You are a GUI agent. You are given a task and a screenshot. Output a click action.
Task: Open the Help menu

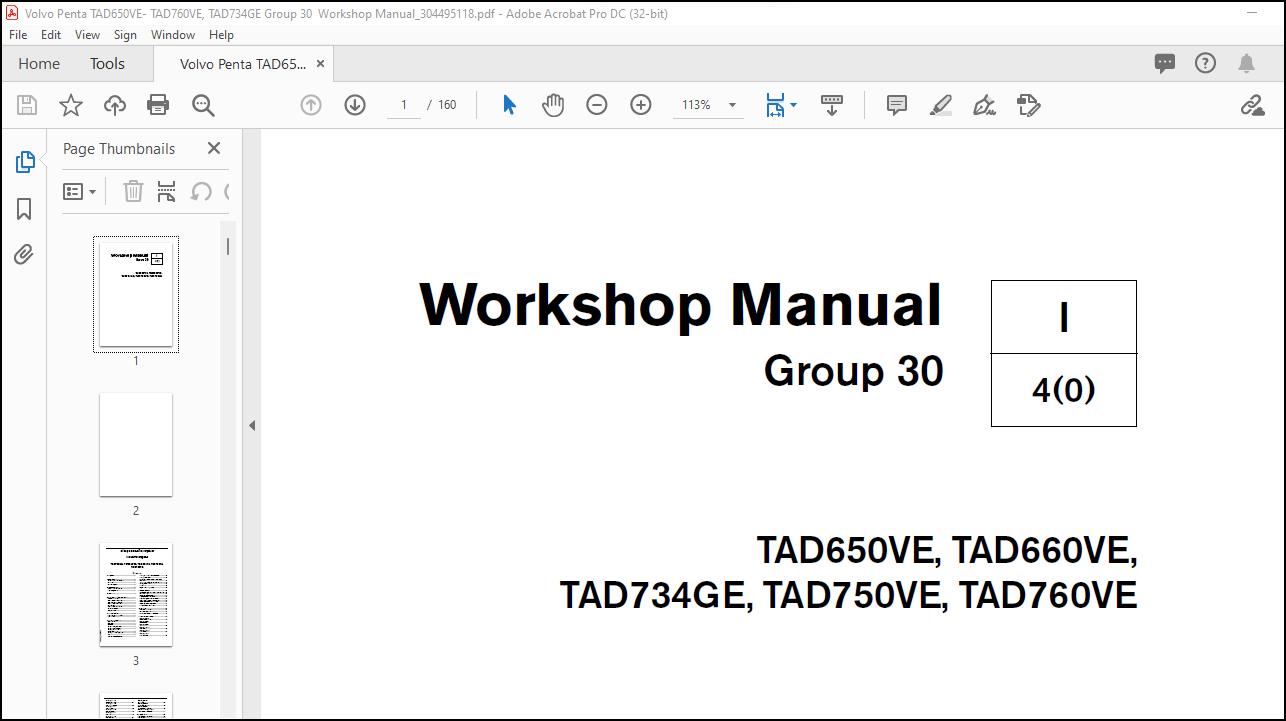point(221,34)
